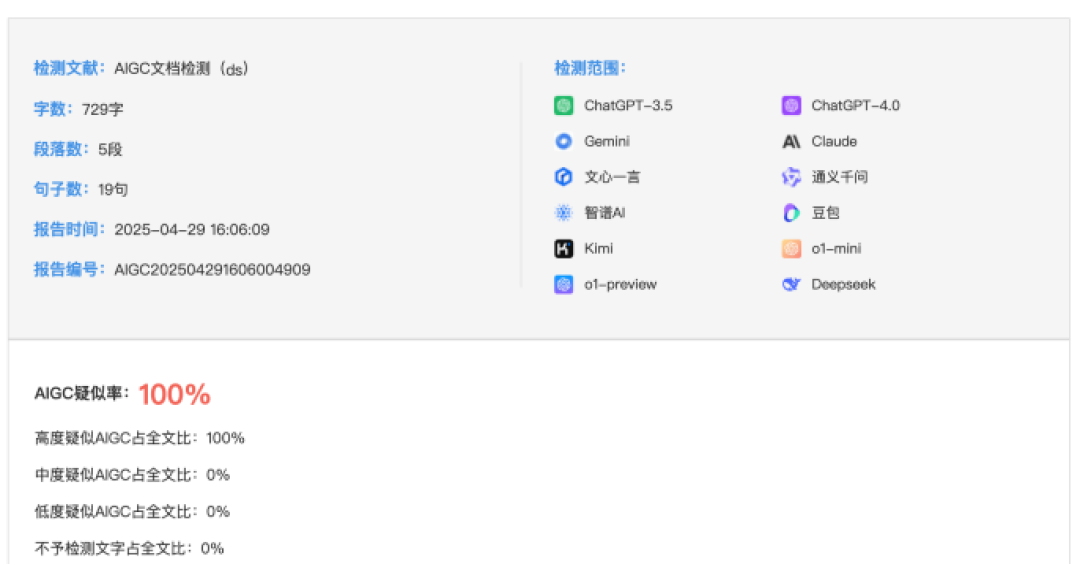Click the 句子数 label
Viewport: 1080px width, 564px height.
pyautogui.click(x=61, y=189)
